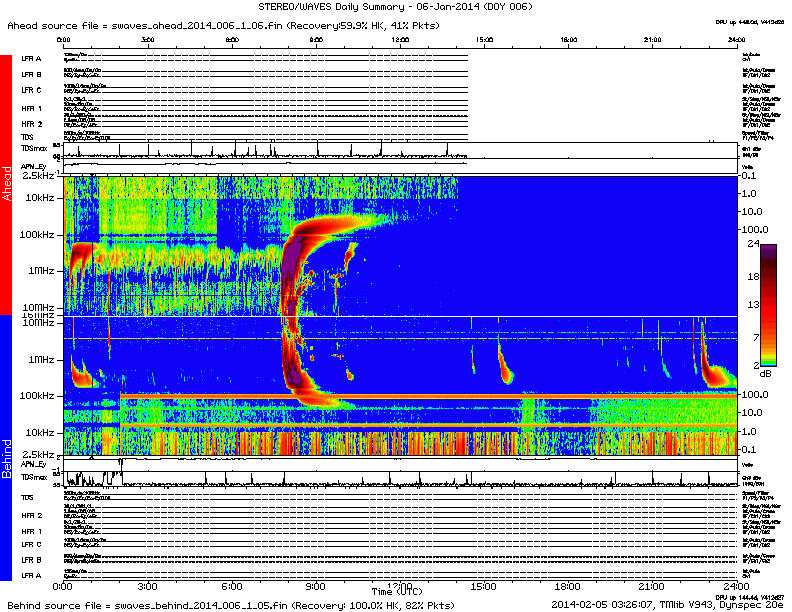Click the 6:00 tick on the lower time axis

(x=232, y=587)
